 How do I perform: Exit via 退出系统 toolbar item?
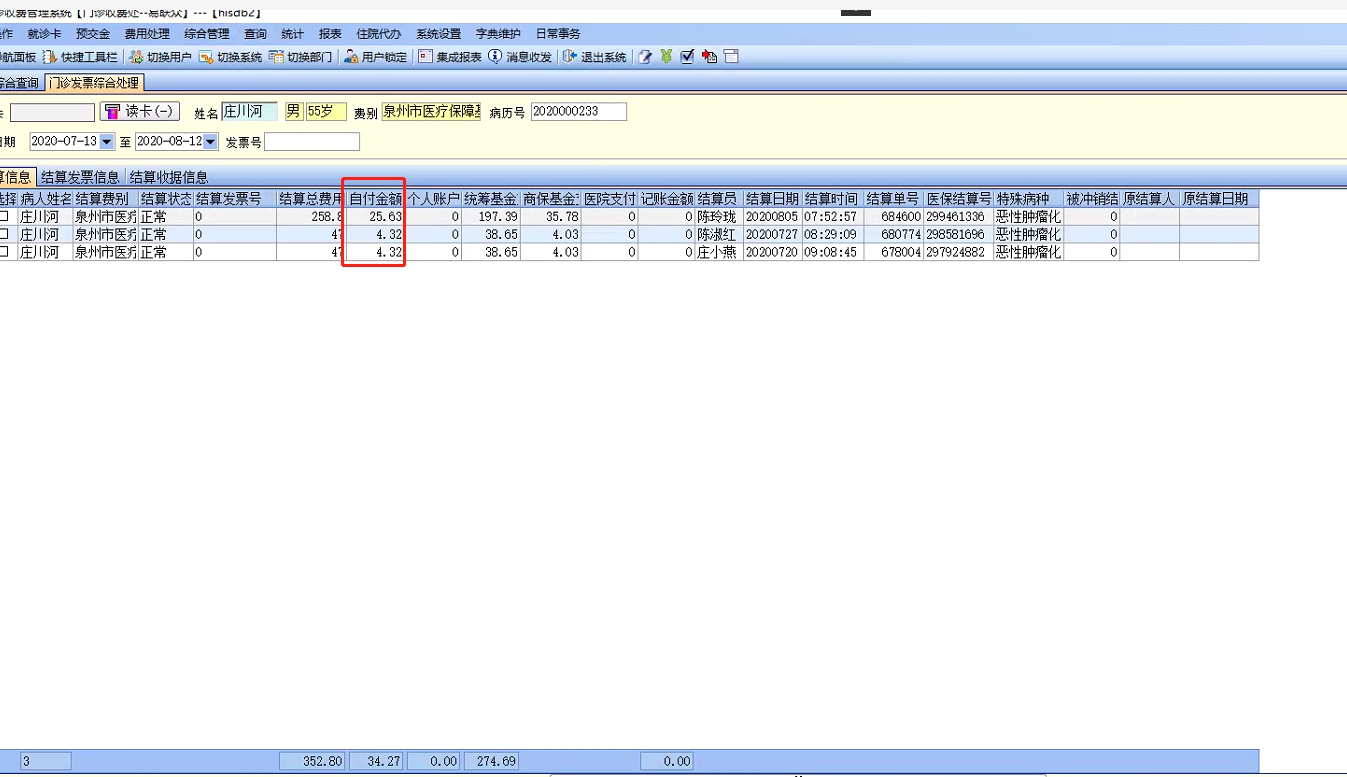(x=595, y=57)
